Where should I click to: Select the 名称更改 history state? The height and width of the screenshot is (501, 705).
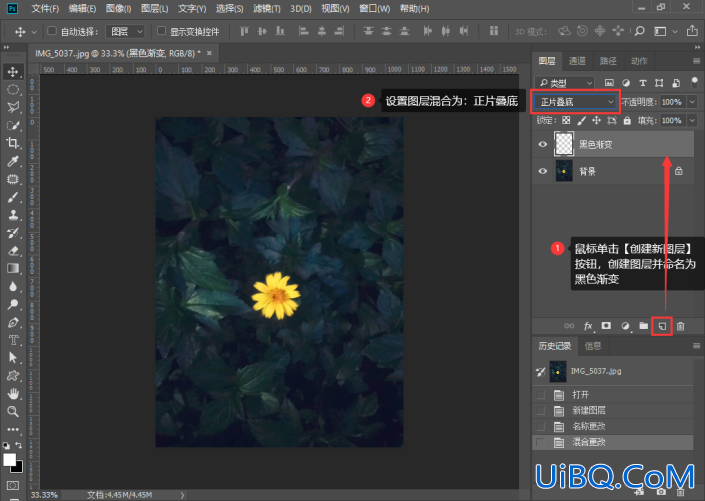(x=613, y=426)
